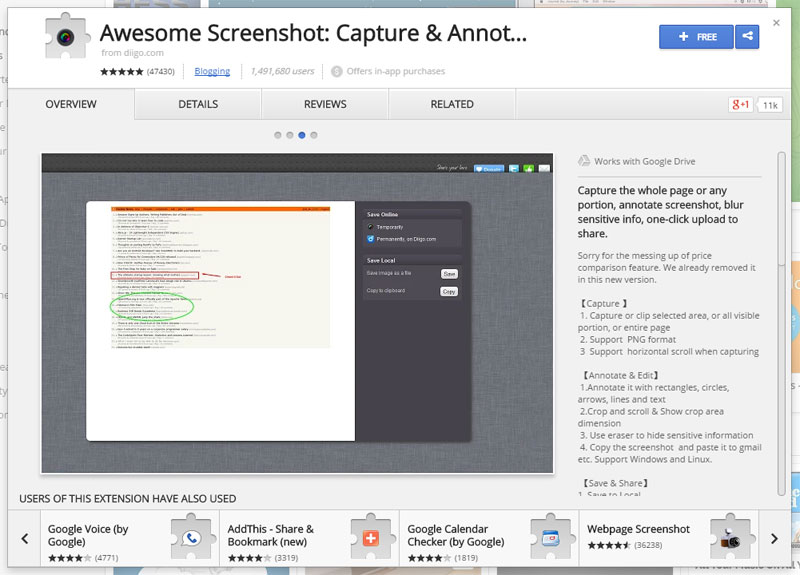Open the Google Calendar Checker icon
800x575 pixels.
[549, 538]
